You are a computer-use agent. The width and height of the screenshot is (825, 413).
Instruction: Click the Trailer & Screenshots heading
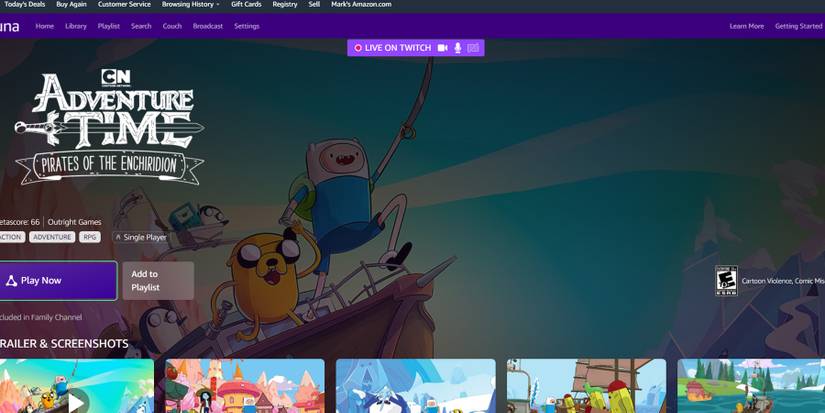click(x=64, y=344)
